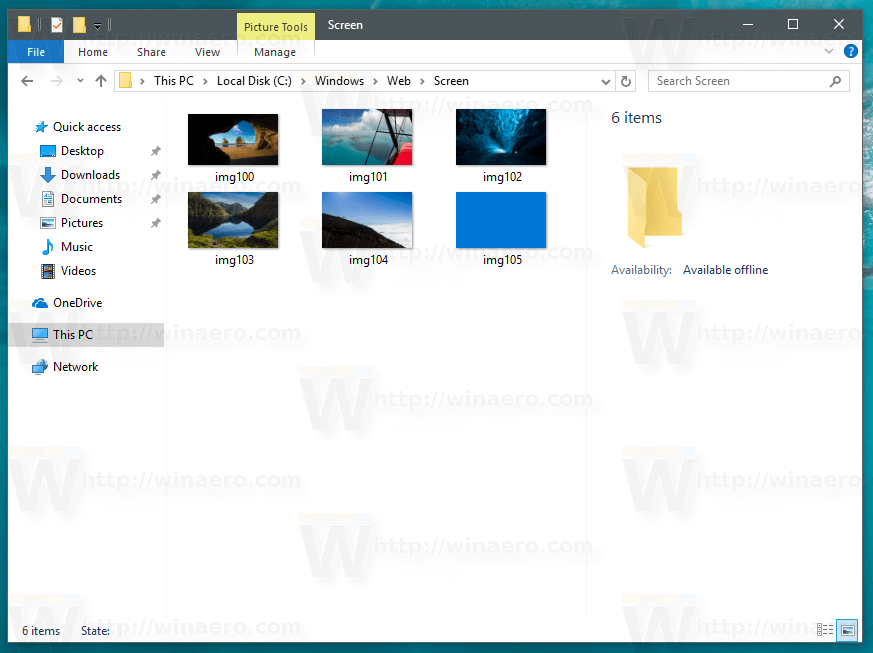This screenshot has width=873, height=653.
Task: Expand chevron after This PC breadcrumb
Action: click(x=205, y=81)
